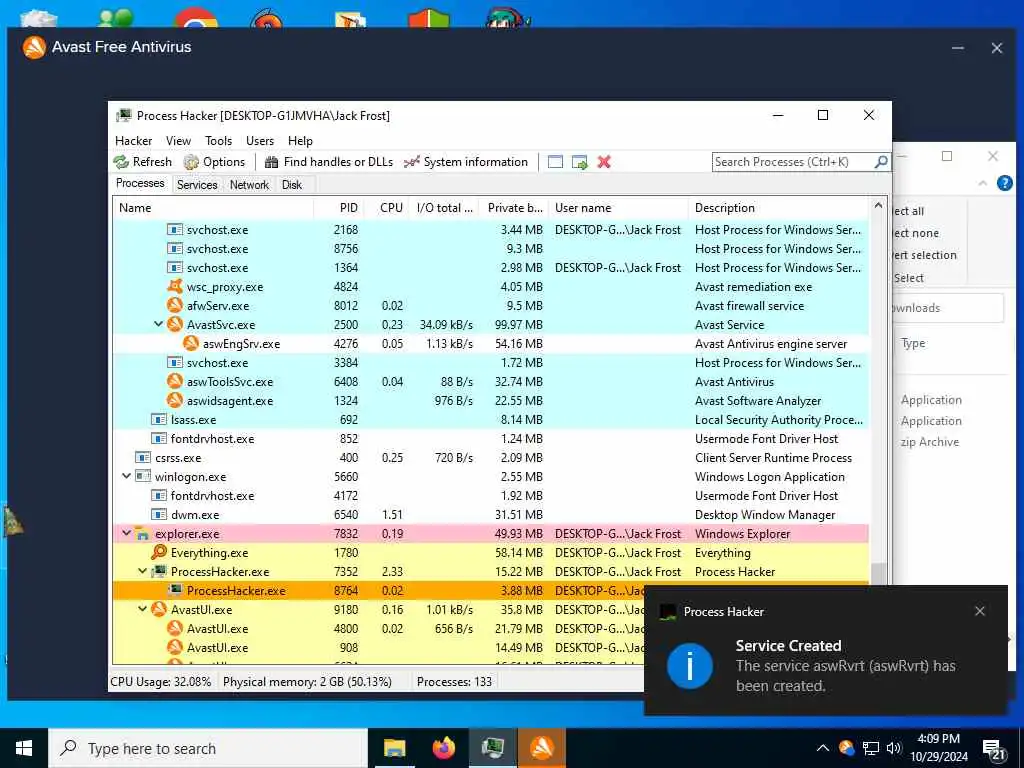
Task: Switch to the Disk tab
Action: click(x=292, y=185)
